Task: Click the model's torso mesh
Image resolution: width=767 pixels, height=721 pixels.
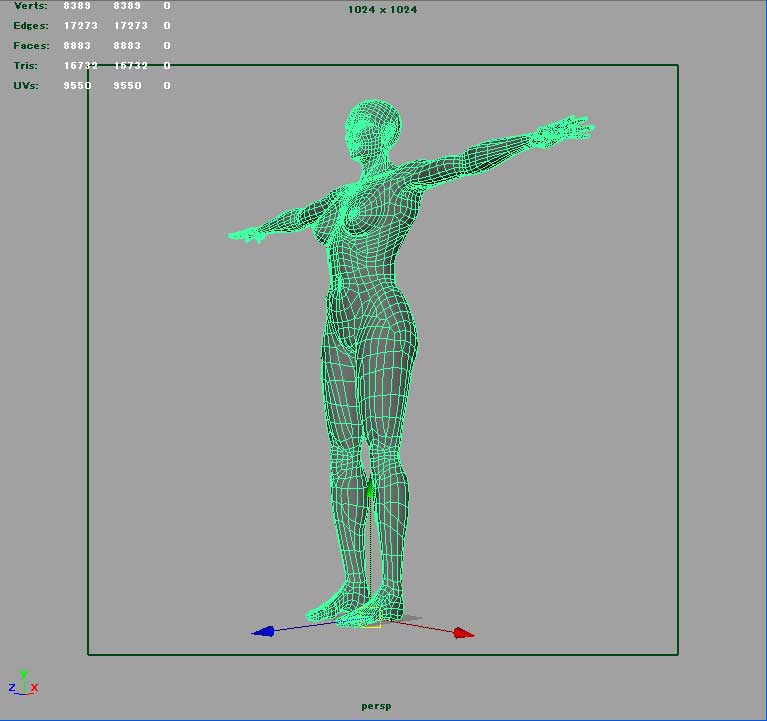Action: (372, 250)
